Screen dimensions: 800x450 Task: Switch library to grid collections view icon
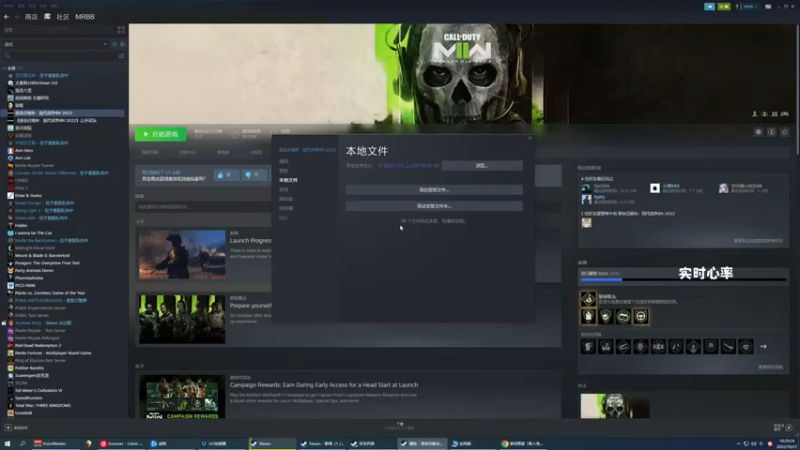pyautogui.click(x=121, y=30)
